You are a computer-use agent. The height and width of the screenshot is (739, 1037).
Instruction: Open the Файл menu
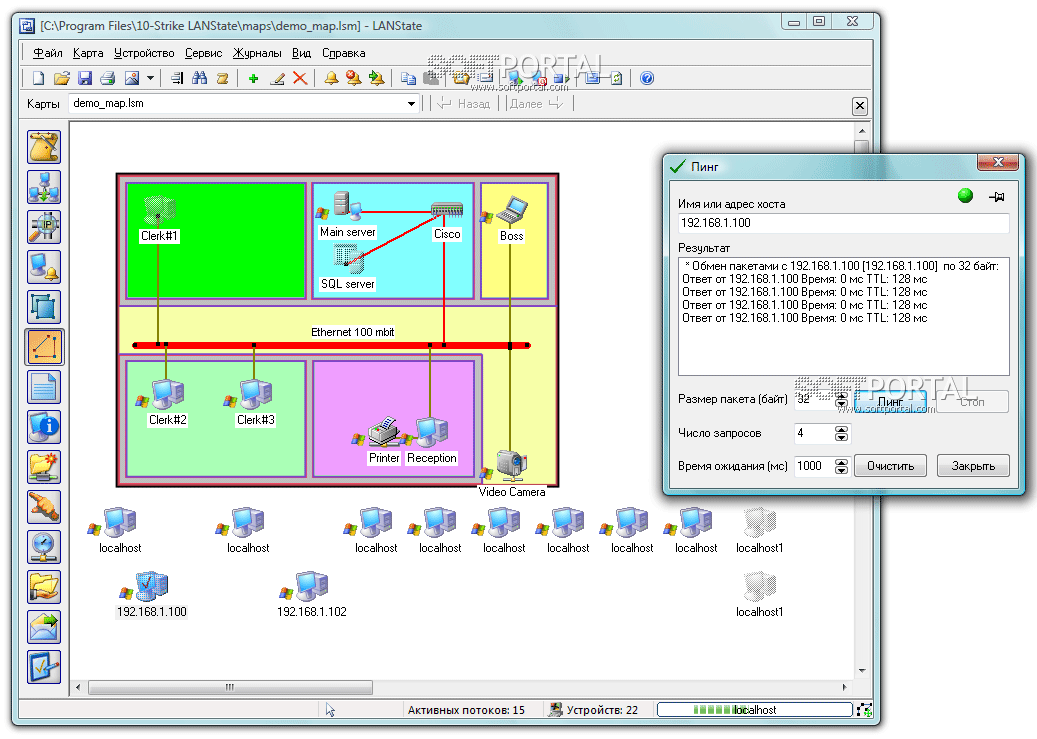(48, 53)
